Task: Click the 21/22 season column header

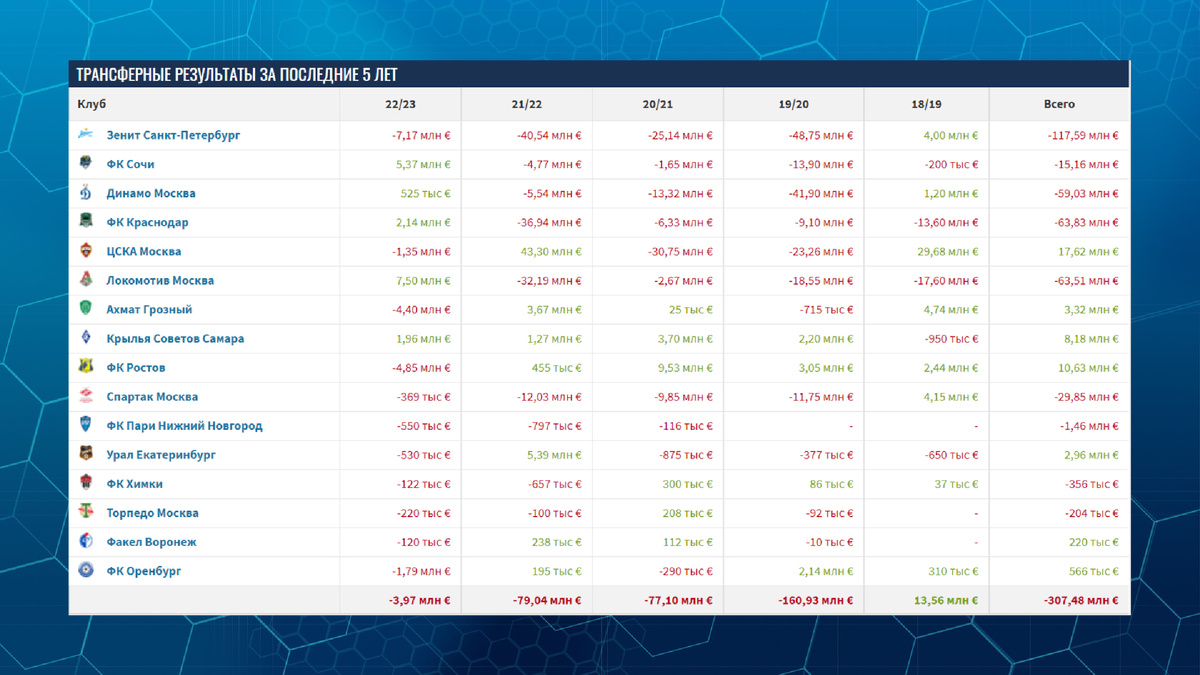Action: [526, 104]
